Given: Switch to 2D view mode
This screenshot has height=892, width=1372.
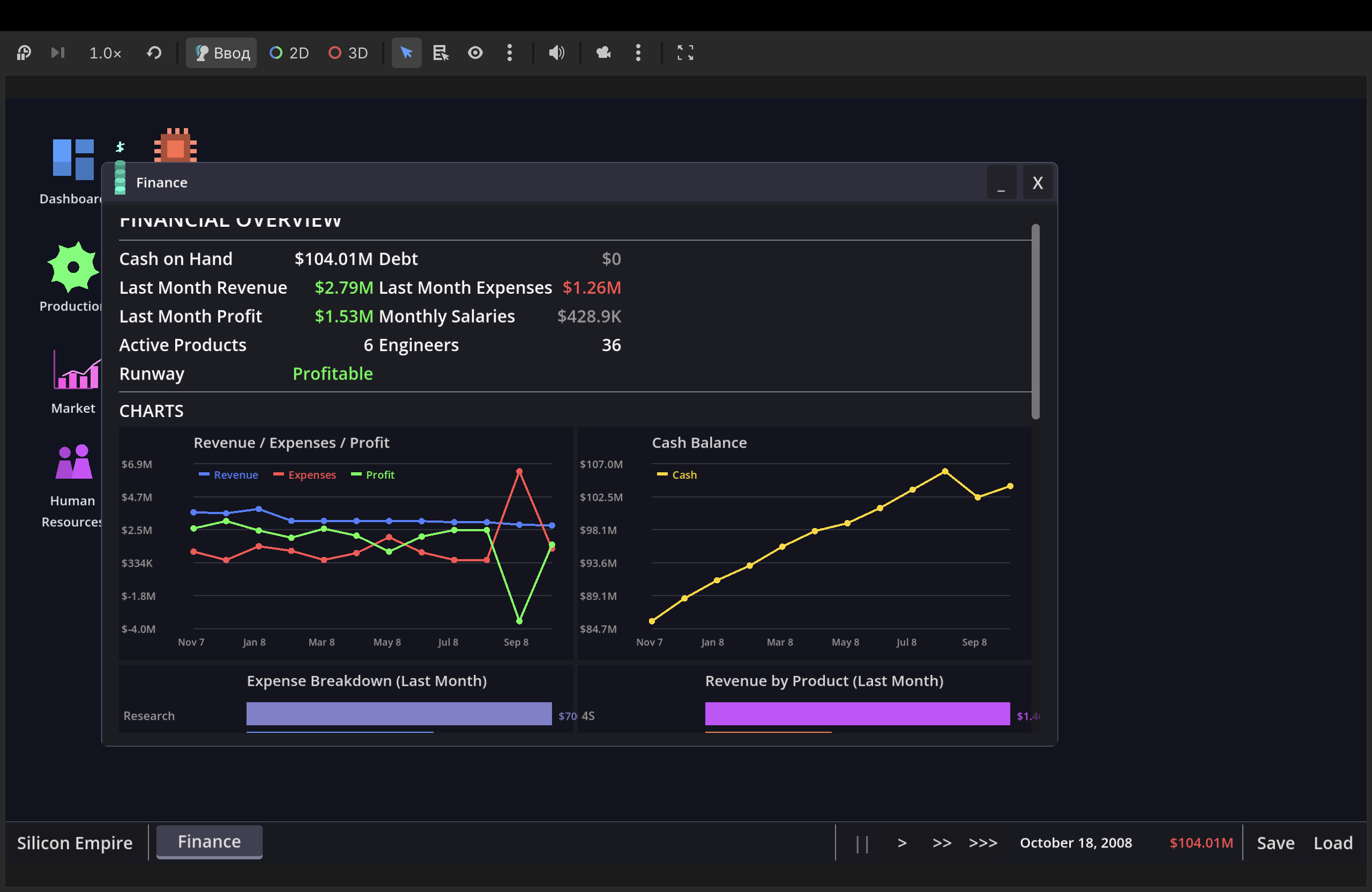Looking at the screenshot, I should click(289, 53).
